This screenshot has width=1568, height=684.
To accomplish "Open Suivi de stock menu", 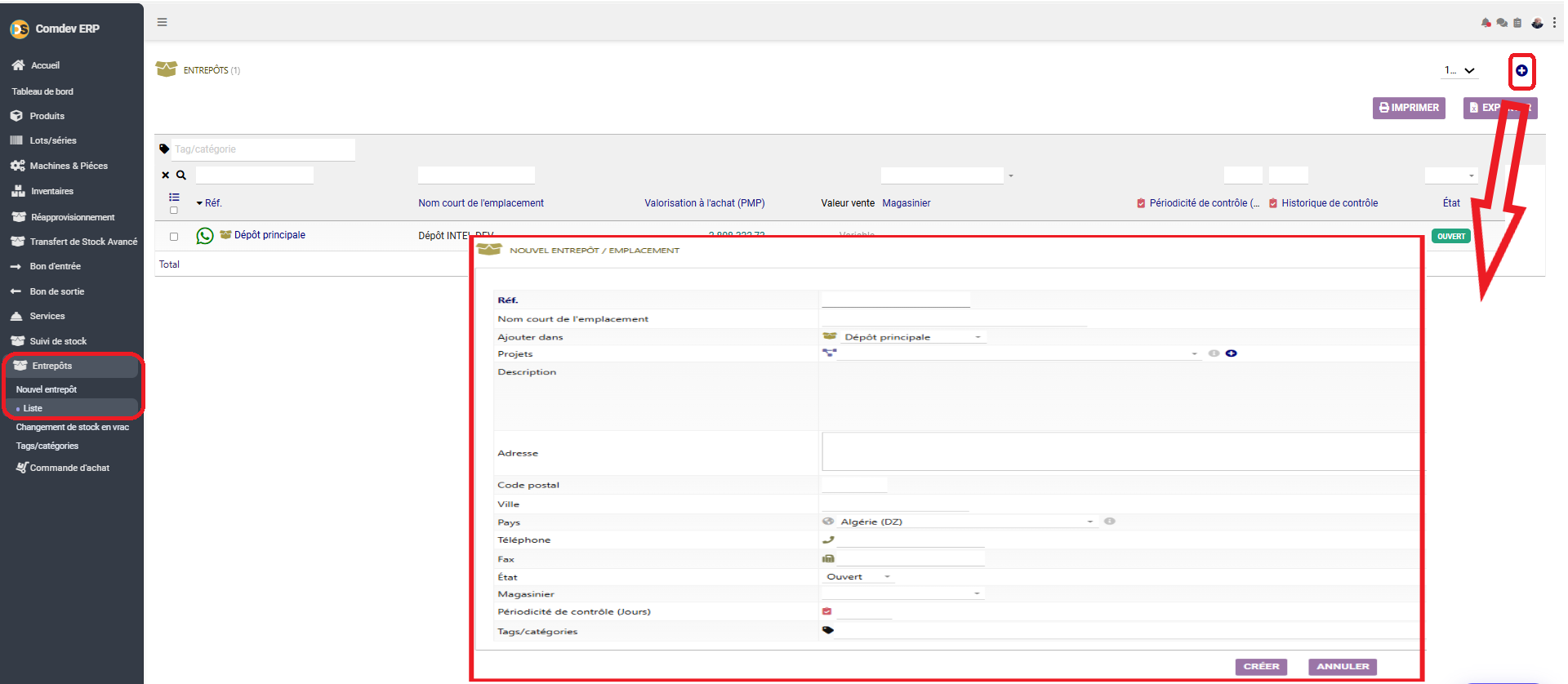I will tap(58, 341).
